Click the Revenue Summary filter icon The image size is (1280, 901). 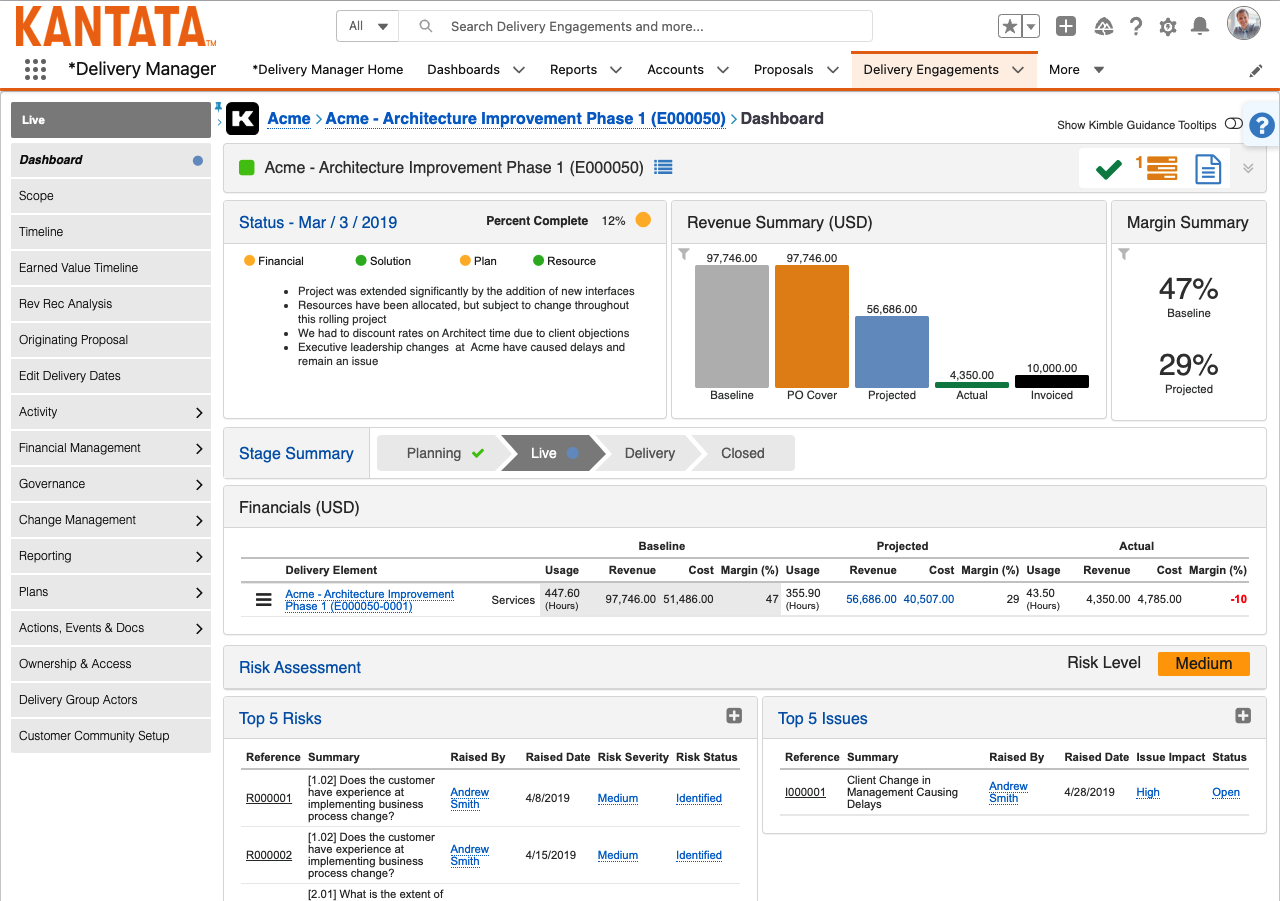684,254
